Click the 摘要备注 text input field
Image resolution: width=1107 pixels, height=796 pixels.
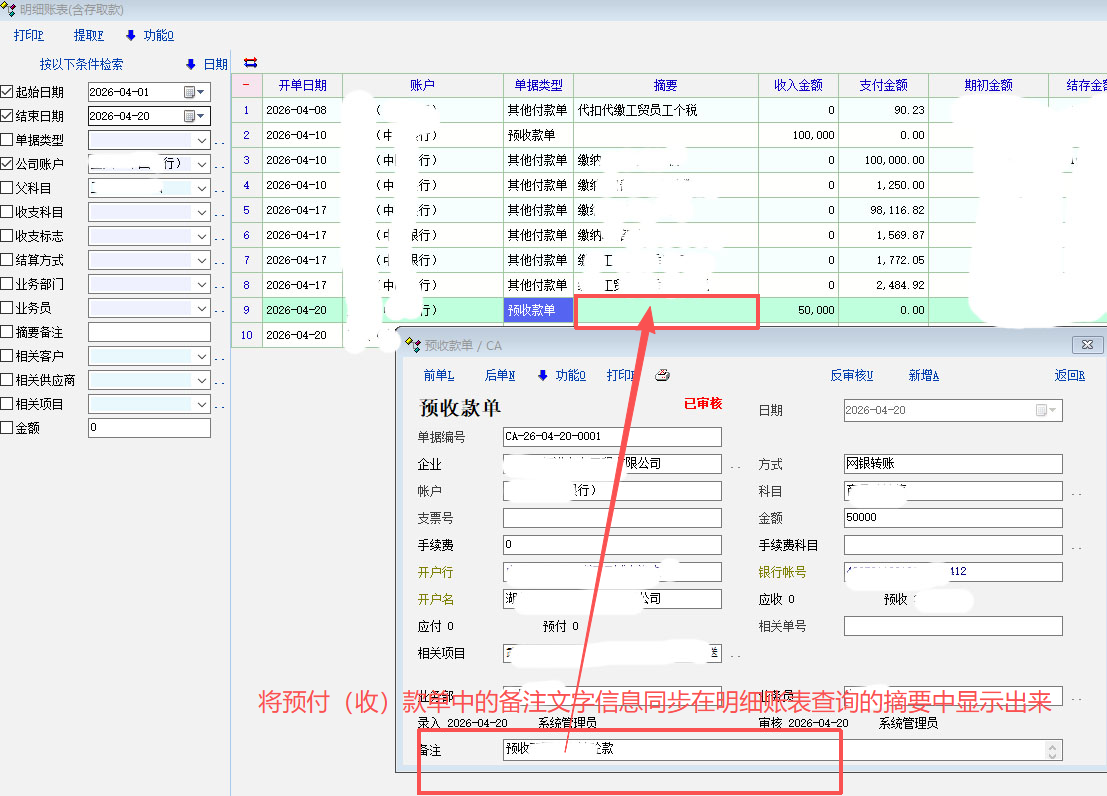click(149, 332)
